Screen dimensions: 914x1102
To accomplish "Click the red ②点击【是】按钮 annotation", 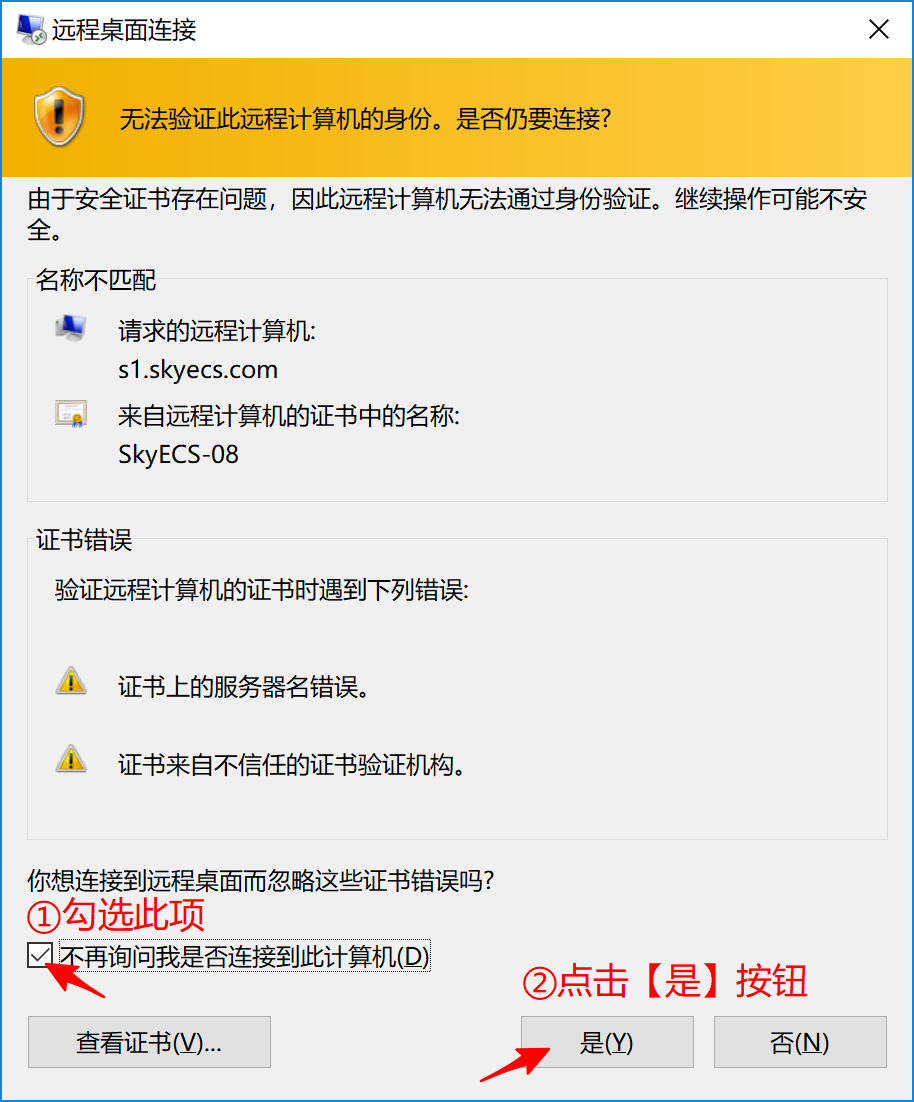I will click(x=665, y=980).
